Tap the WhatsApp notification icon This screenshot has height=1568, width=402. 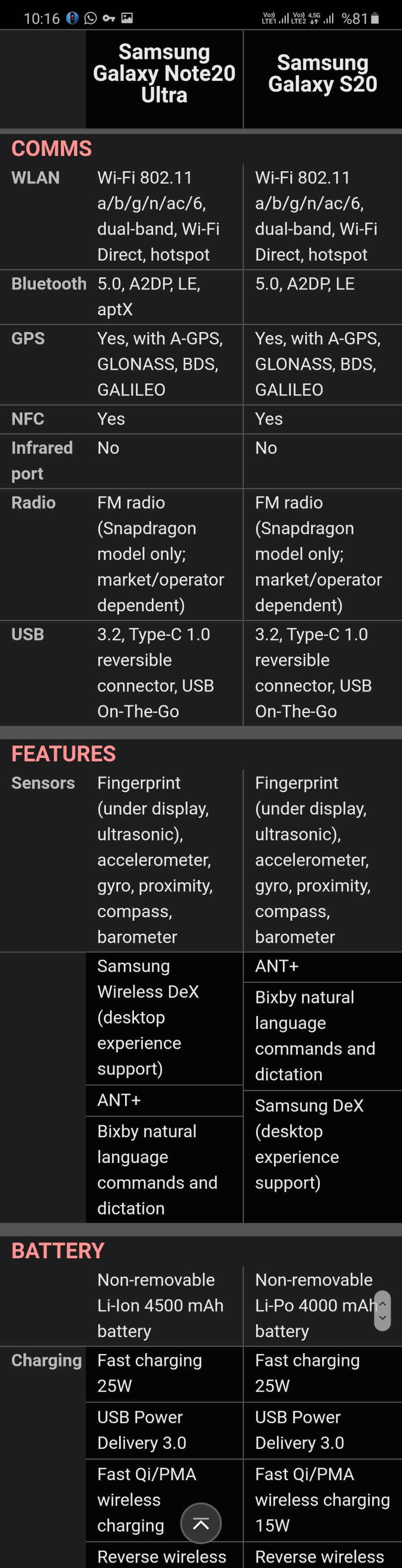coord(91,18)
